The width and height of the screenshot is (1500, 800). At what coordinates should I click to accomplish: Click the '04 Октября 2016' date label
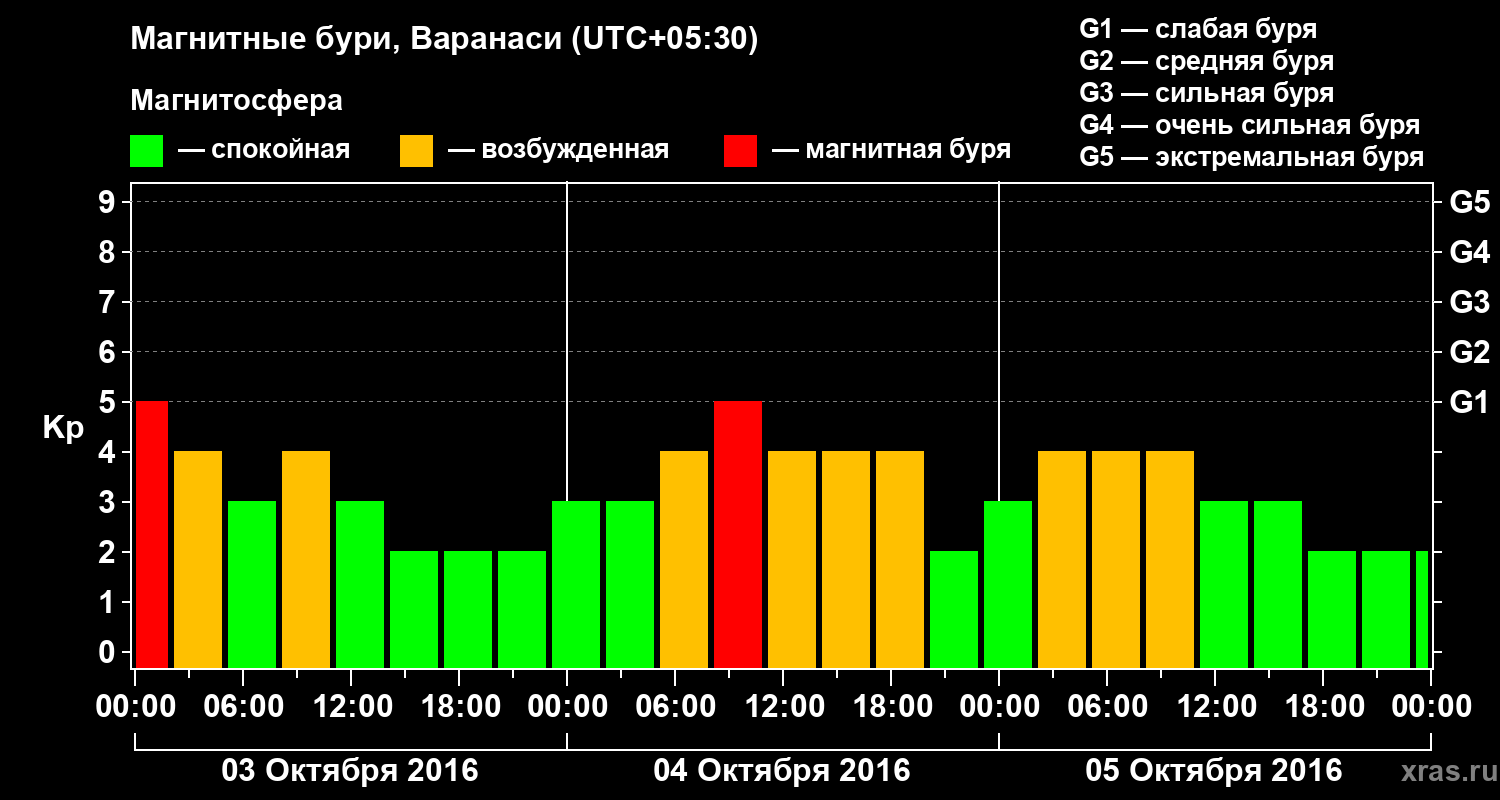pos(782,771)
